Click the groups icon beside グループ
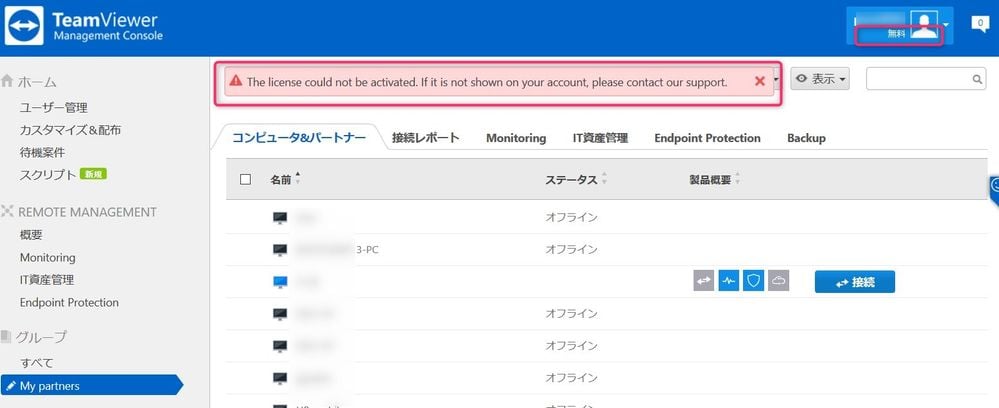 tap(7, 336)
